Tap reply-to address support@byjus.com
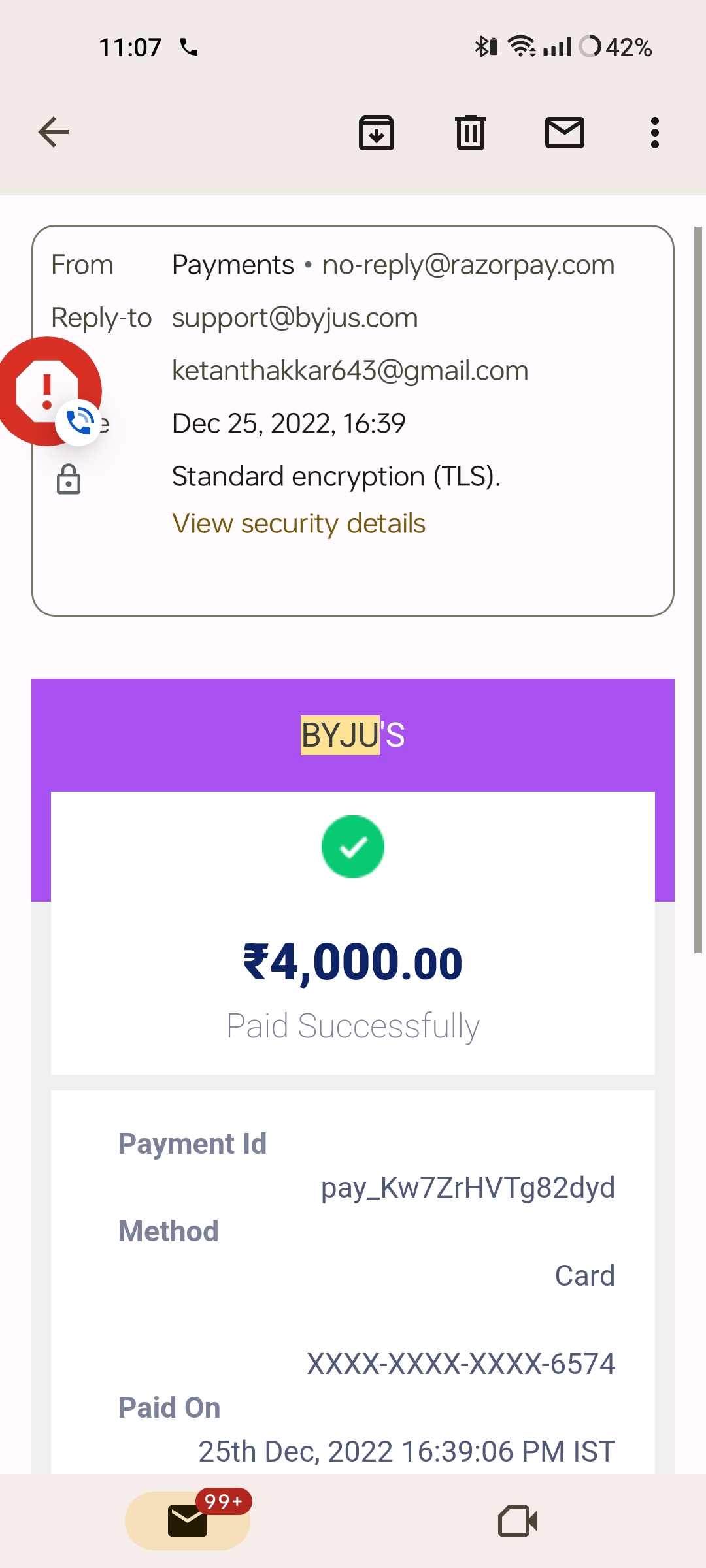This screenshot has height=1568, width=706. click(x=295, y=318)
